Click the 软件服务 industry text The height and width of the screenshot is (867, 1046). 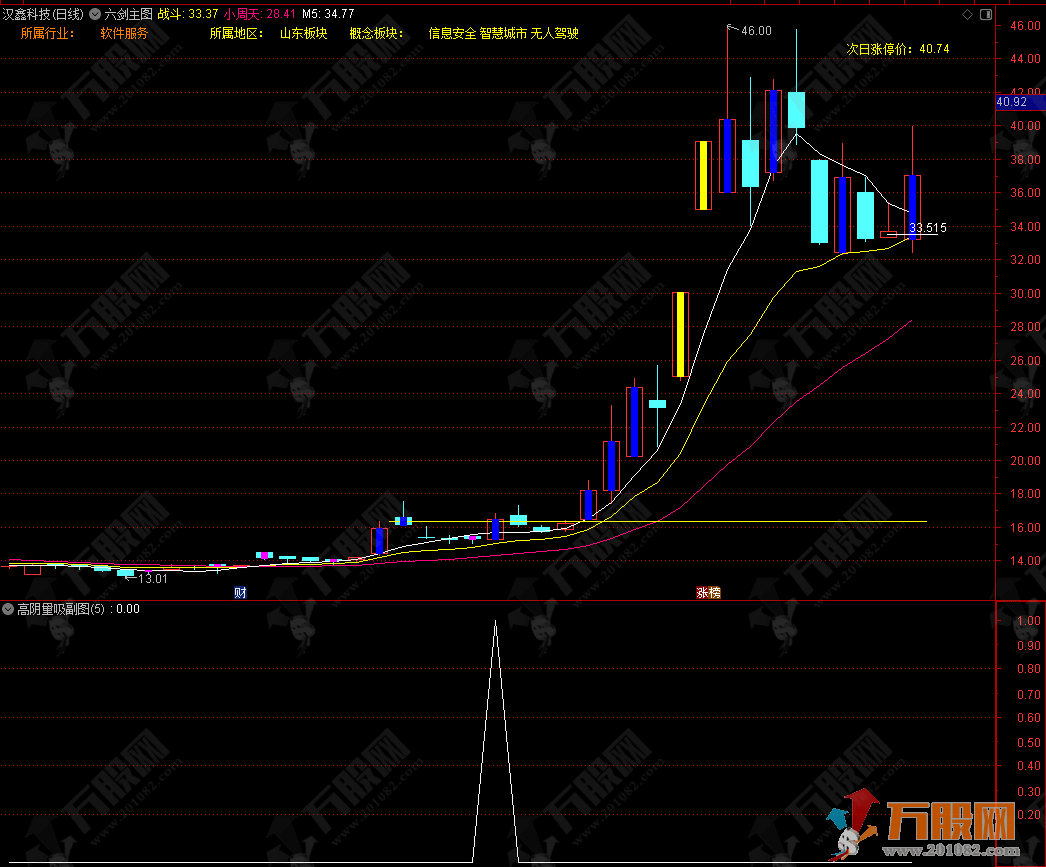tap(124, 33)
